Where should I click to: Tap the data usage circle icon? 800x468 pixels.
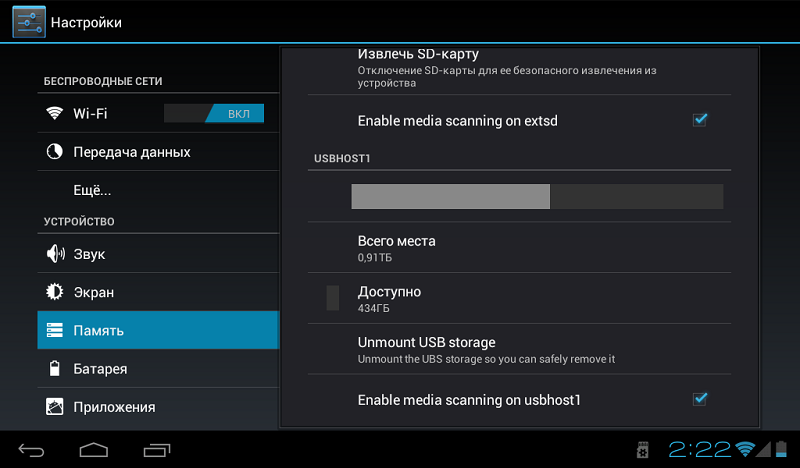[55, 152]
